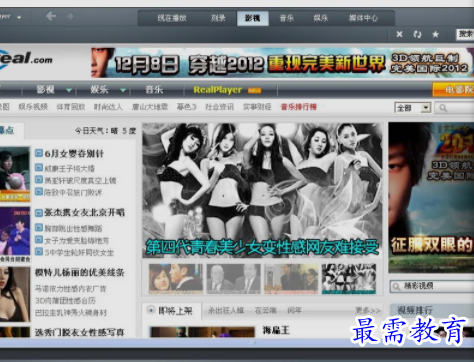The image size is (474, 362).
Task: Open the 娱乐 tab in the player bar
Action: pyautogui.click(x=321, y=18)
